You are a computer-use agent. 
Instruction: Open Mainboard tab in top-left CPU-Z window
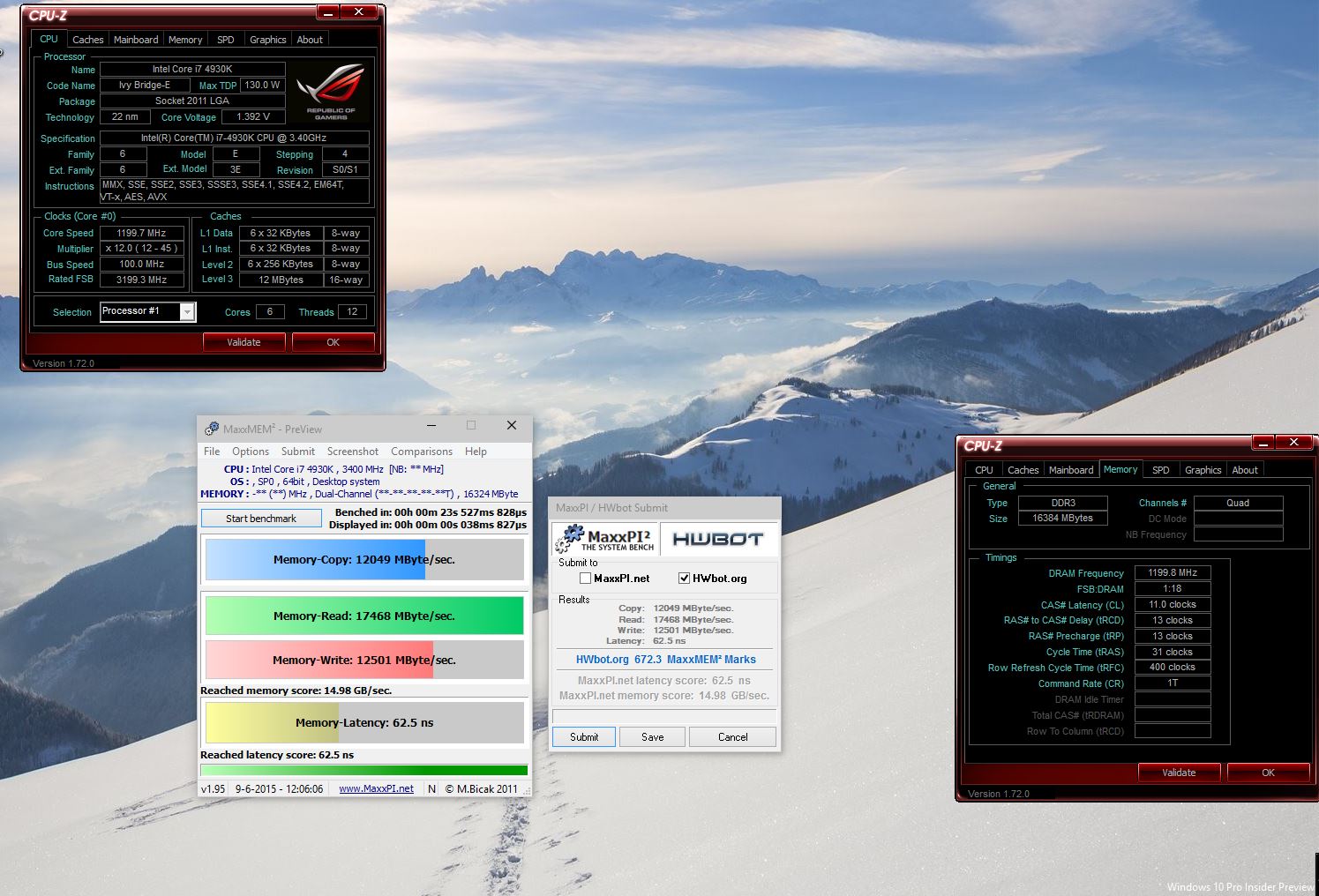[x=136, y=40]
